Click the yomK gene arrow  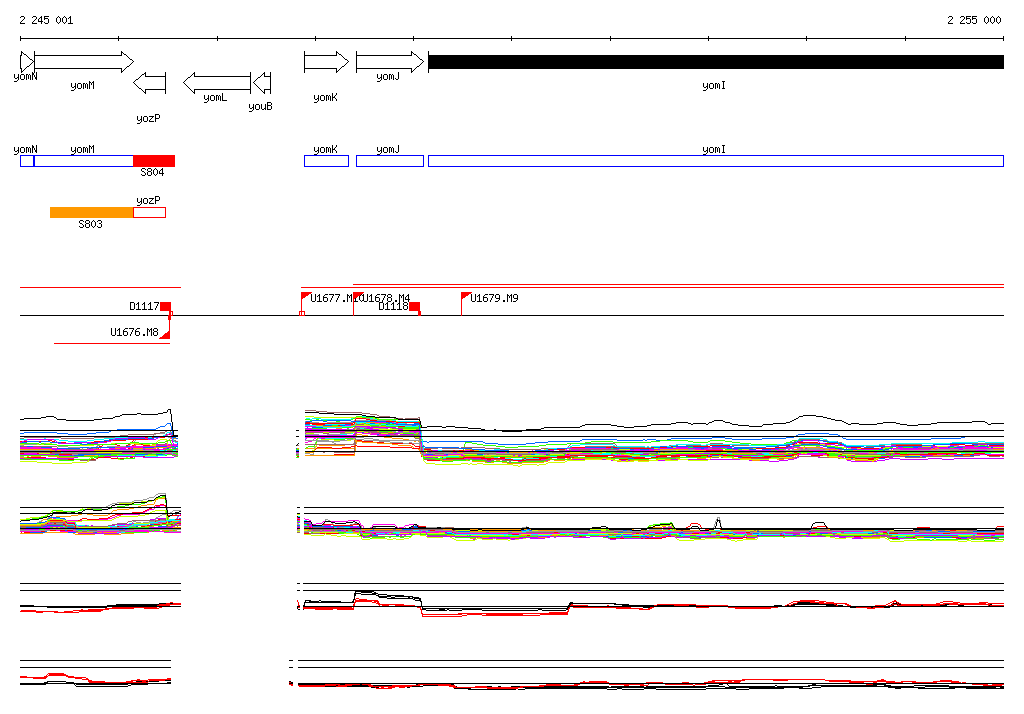click(327, 62)
